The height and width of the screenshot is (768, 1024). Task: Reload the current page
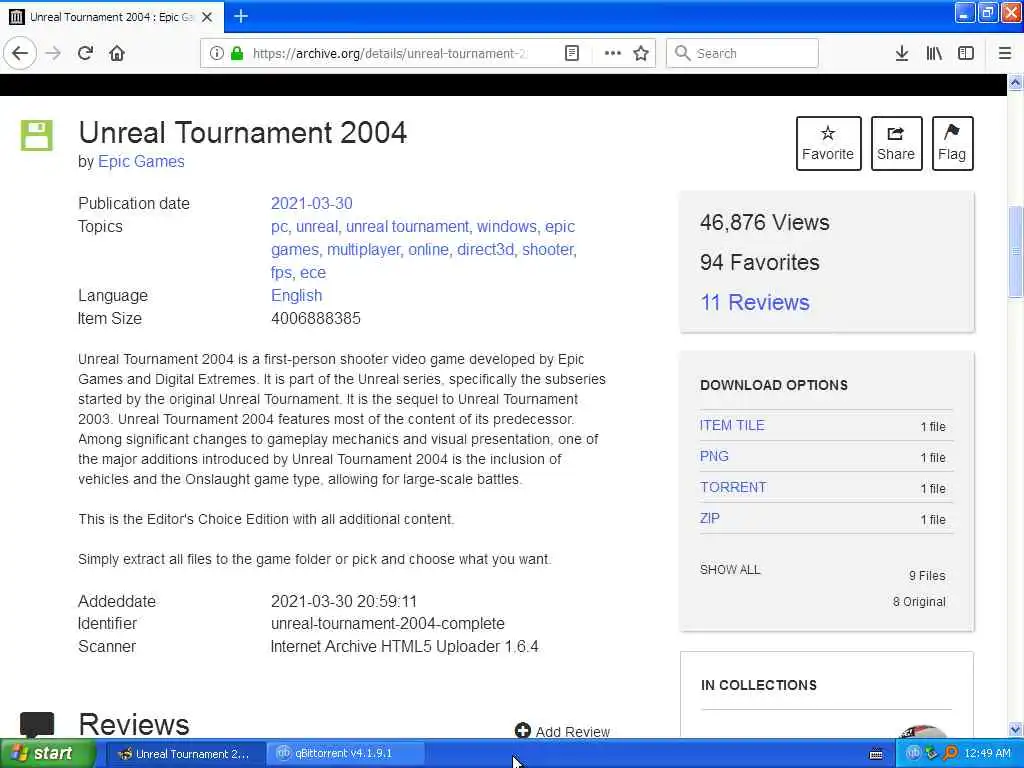[86, 53]
